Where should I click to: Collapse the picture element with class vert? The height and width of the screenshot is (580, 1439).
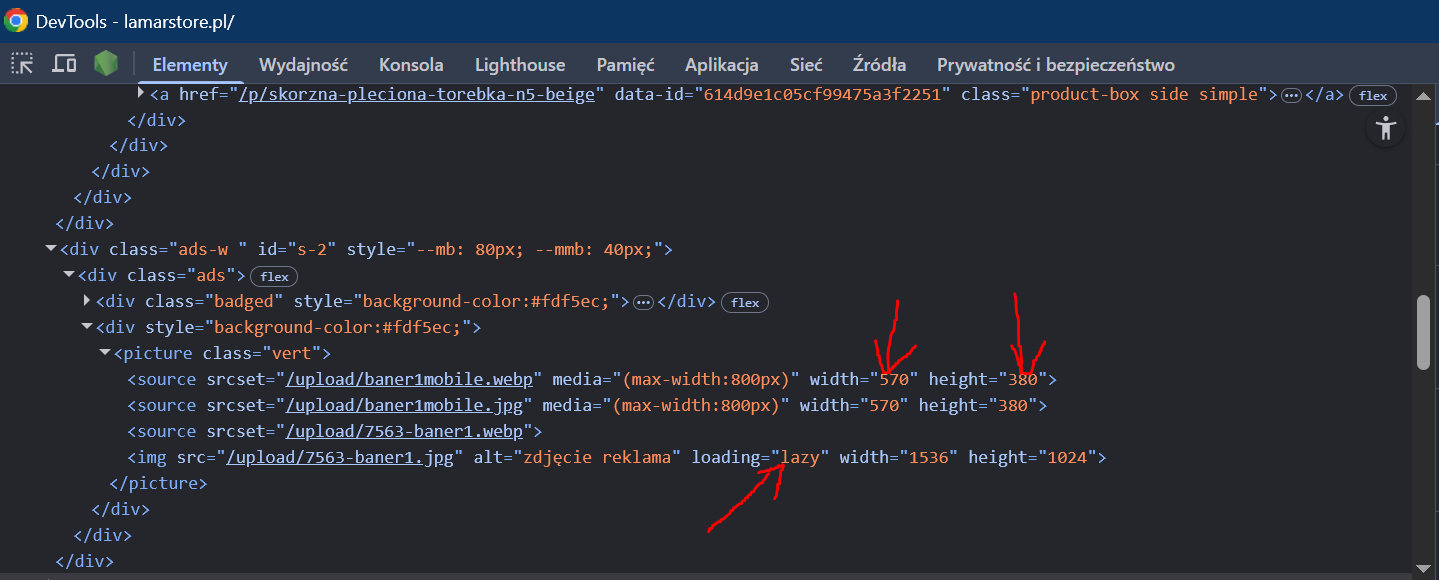[x=104, y=352]
